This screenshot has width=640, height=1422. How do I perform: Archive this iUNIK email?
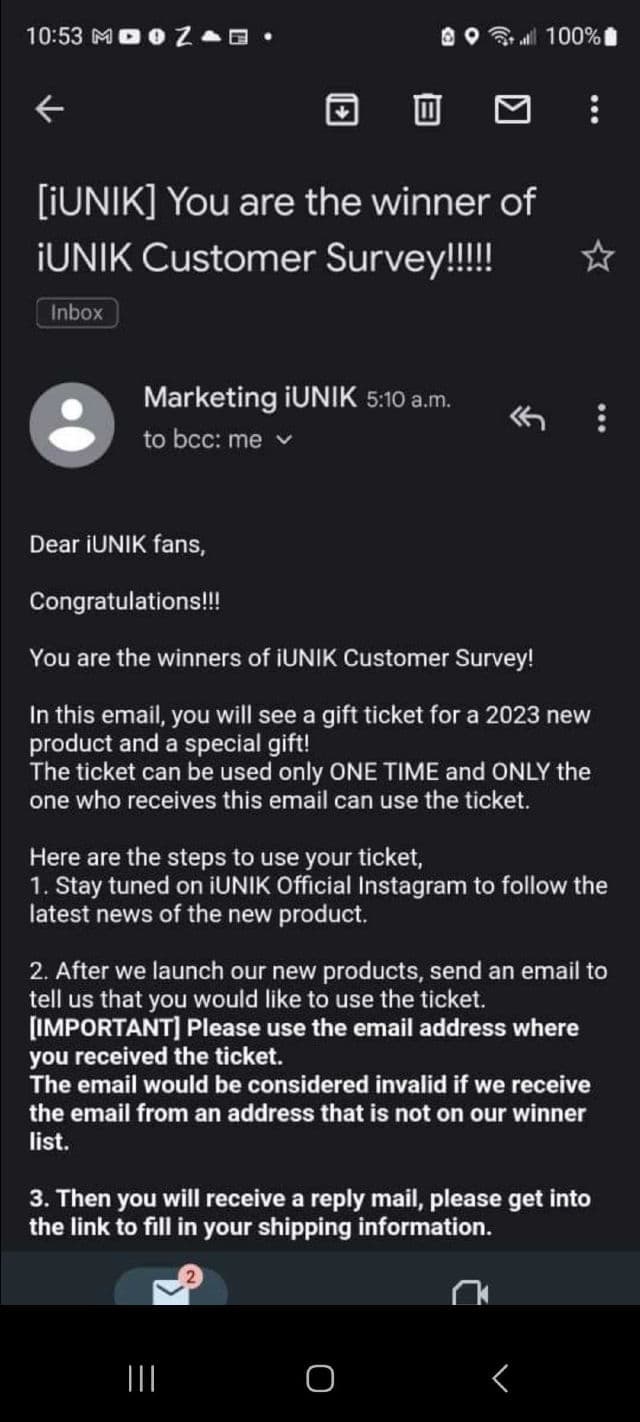(x=342, y=108)
